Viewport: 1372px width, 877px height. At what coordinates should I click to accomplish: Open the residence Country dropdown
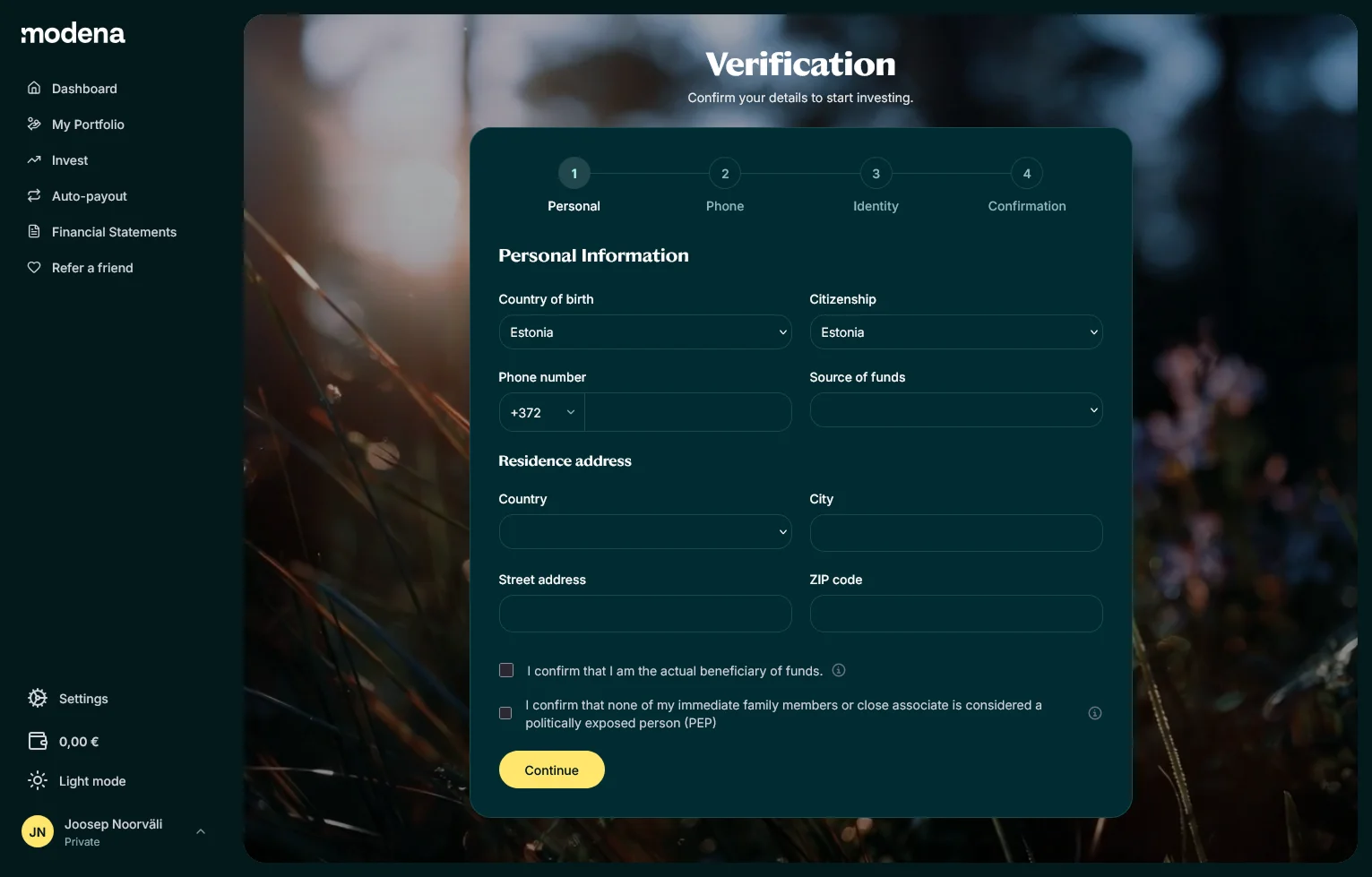coord(645,532)
